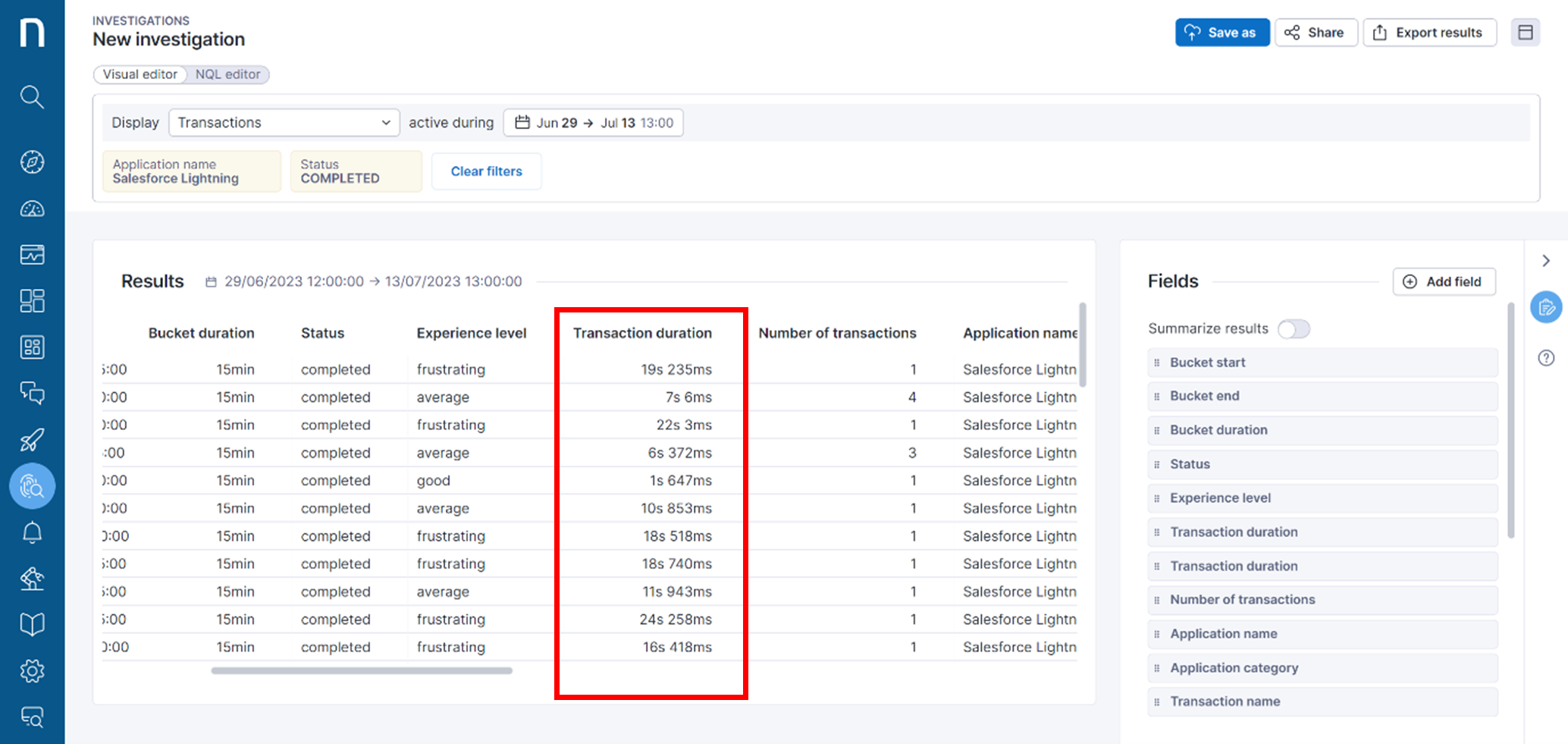Screen dimensions: 1568x744
Task: Click the blue clipboard edit icon
Action: click(1546, 307)
